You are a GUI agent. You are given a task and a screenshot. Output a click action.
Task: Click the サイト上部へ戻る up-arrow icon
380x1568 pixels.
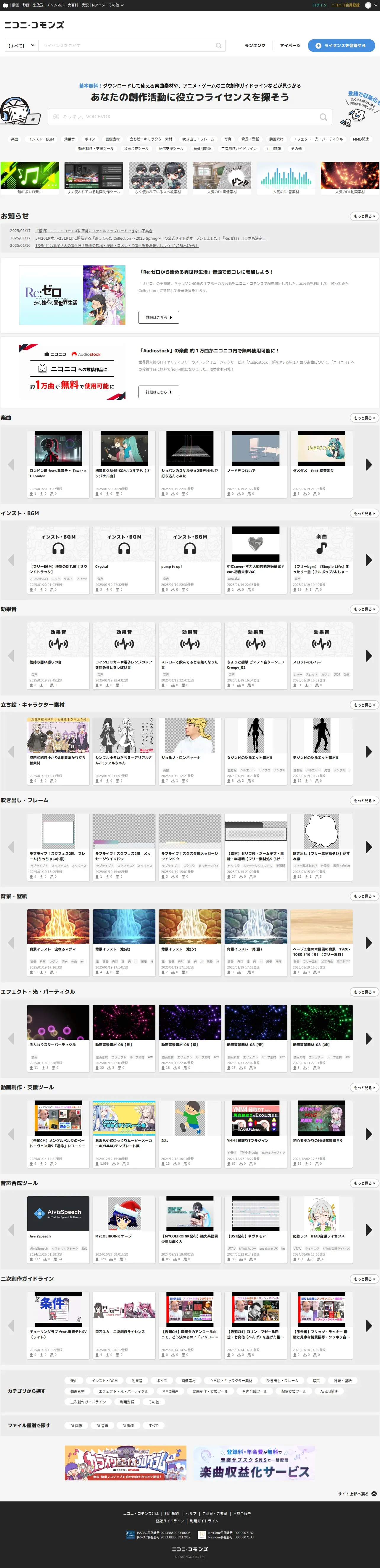pos(374,1494)
